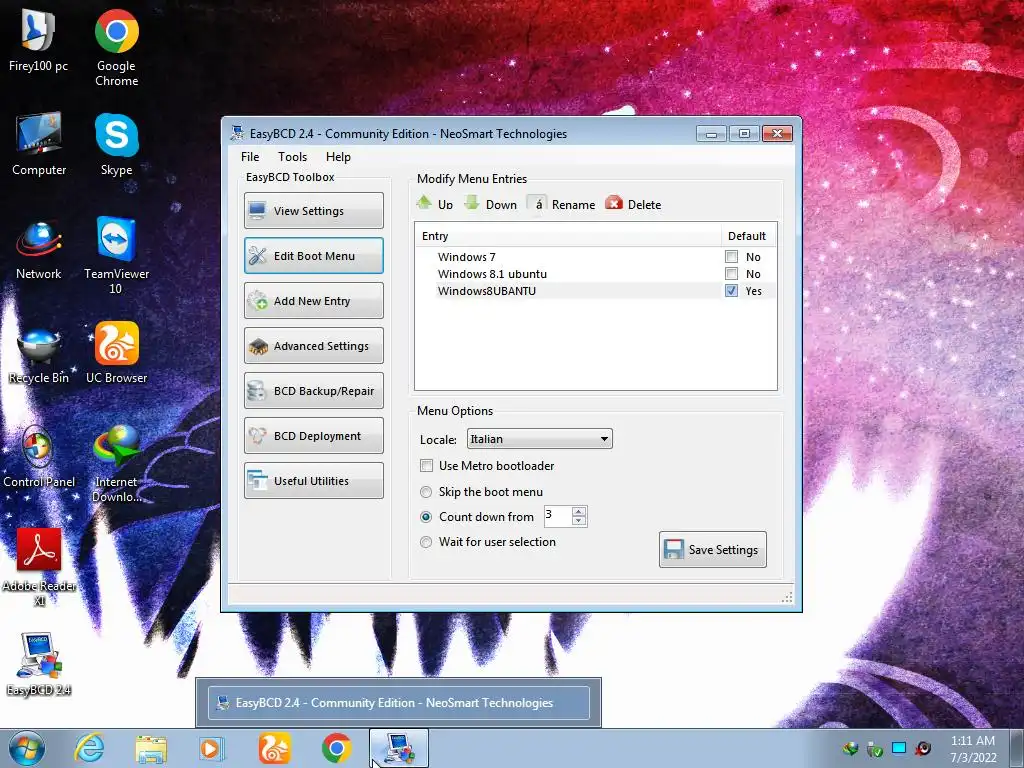
Task: Select Computer desktop icon
Action: click(x=39, y=144)
